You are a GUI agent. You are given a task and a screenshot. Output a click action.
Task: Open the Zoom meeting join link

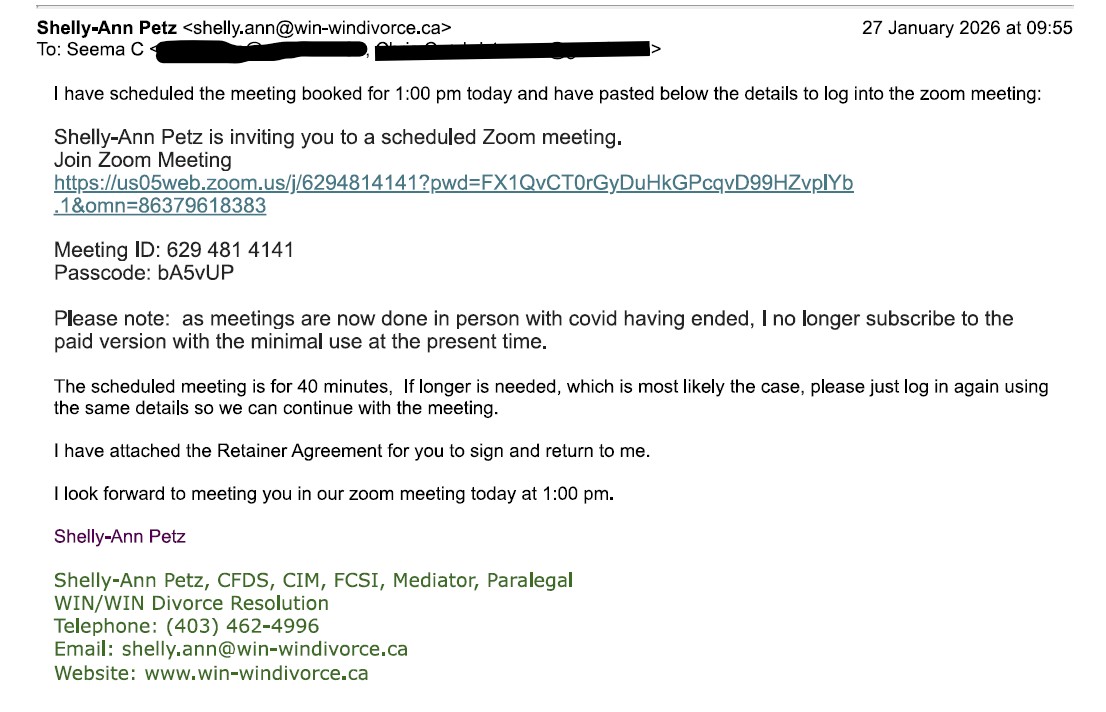(x=454, y=183)
